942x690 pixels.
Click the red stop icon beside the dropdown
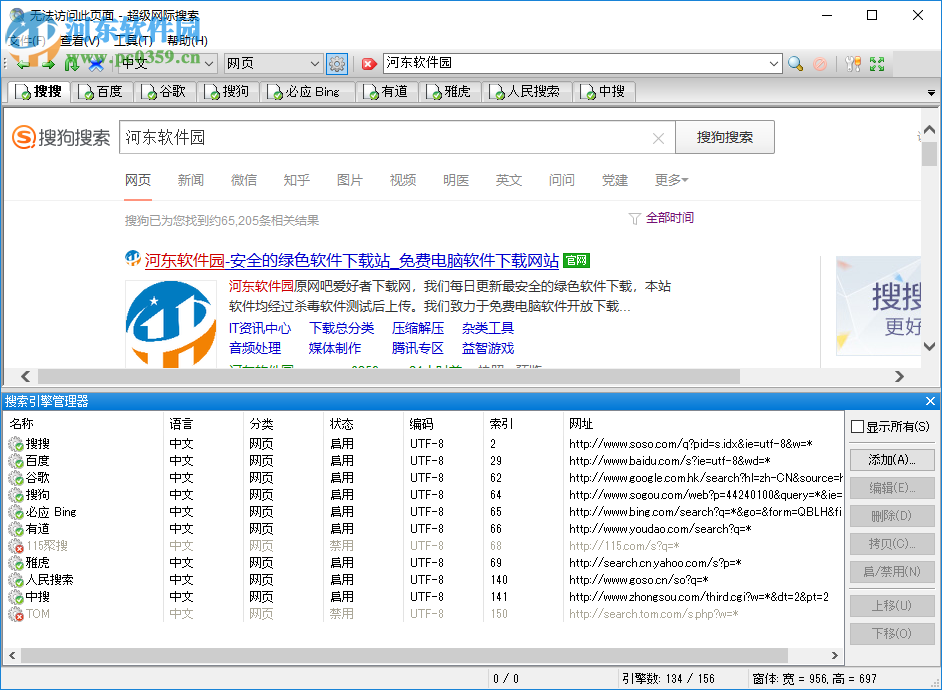pos(370,62)
